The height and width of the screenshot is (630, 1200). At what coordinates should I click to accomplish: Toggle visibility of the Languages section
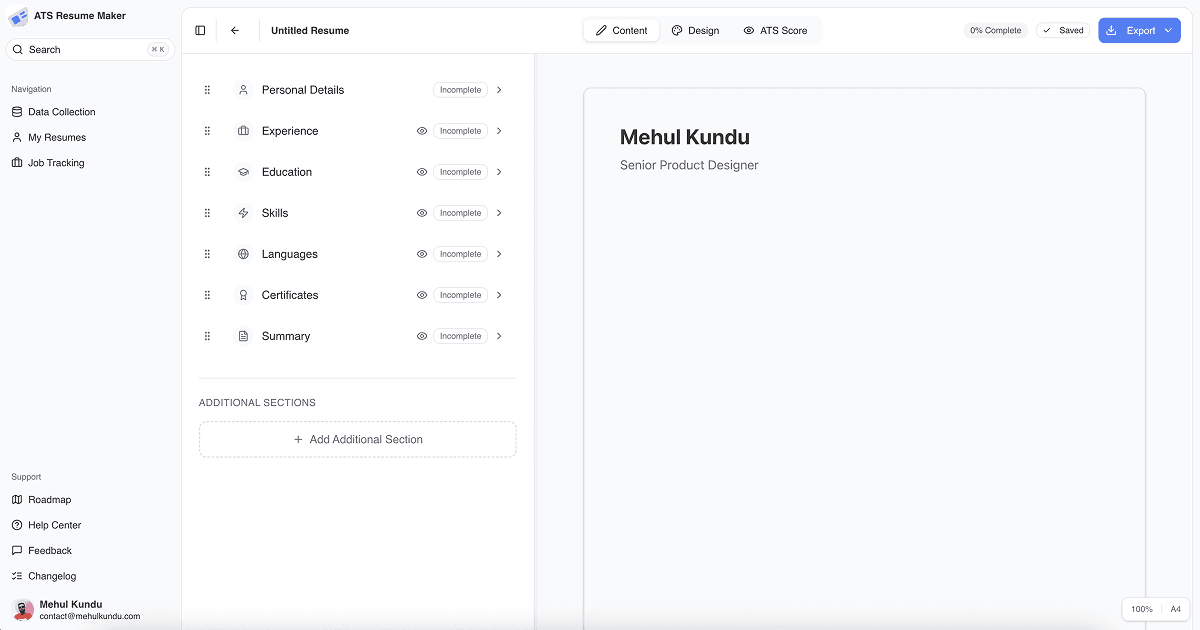422,254
